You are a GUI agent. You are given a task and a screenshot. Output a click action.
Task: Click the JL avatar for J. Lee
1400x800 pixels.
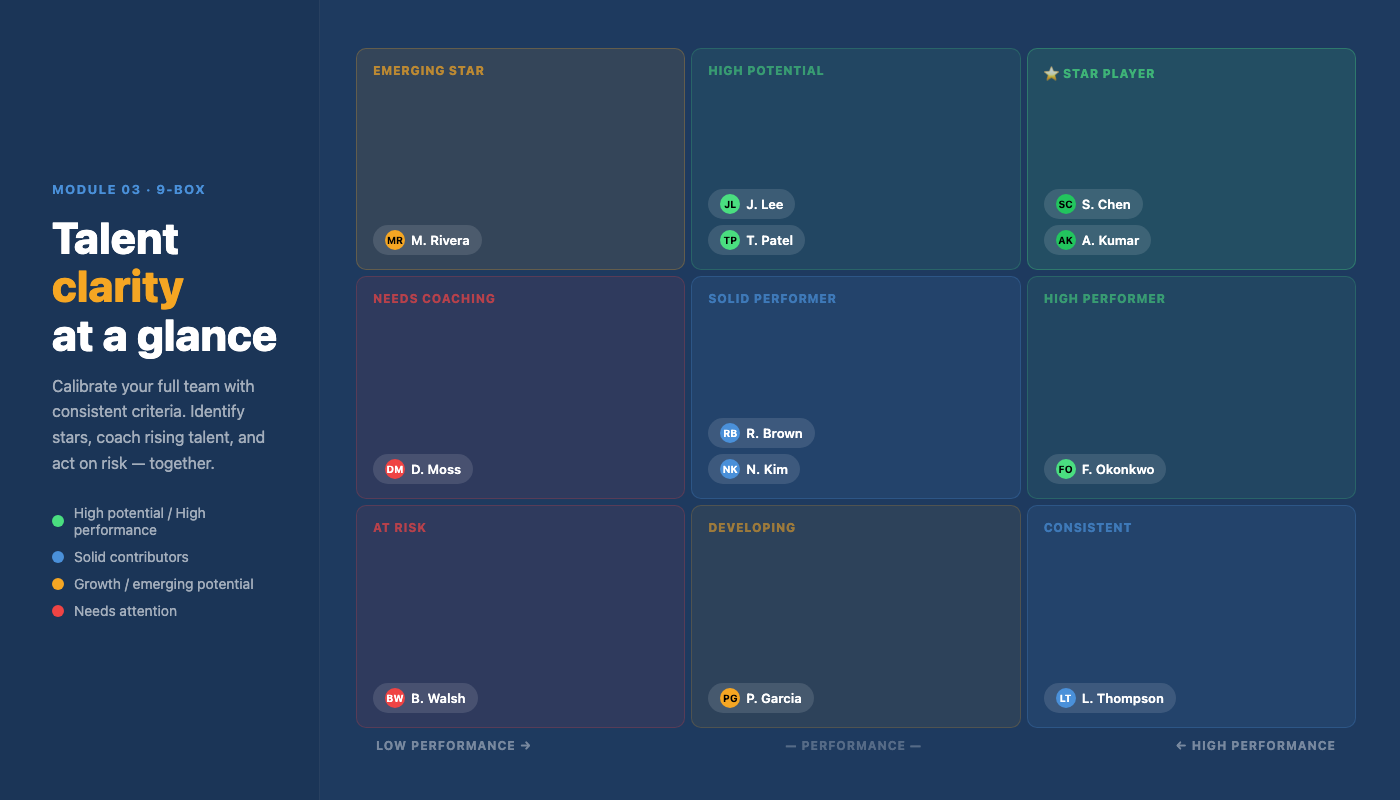[730, 204]
